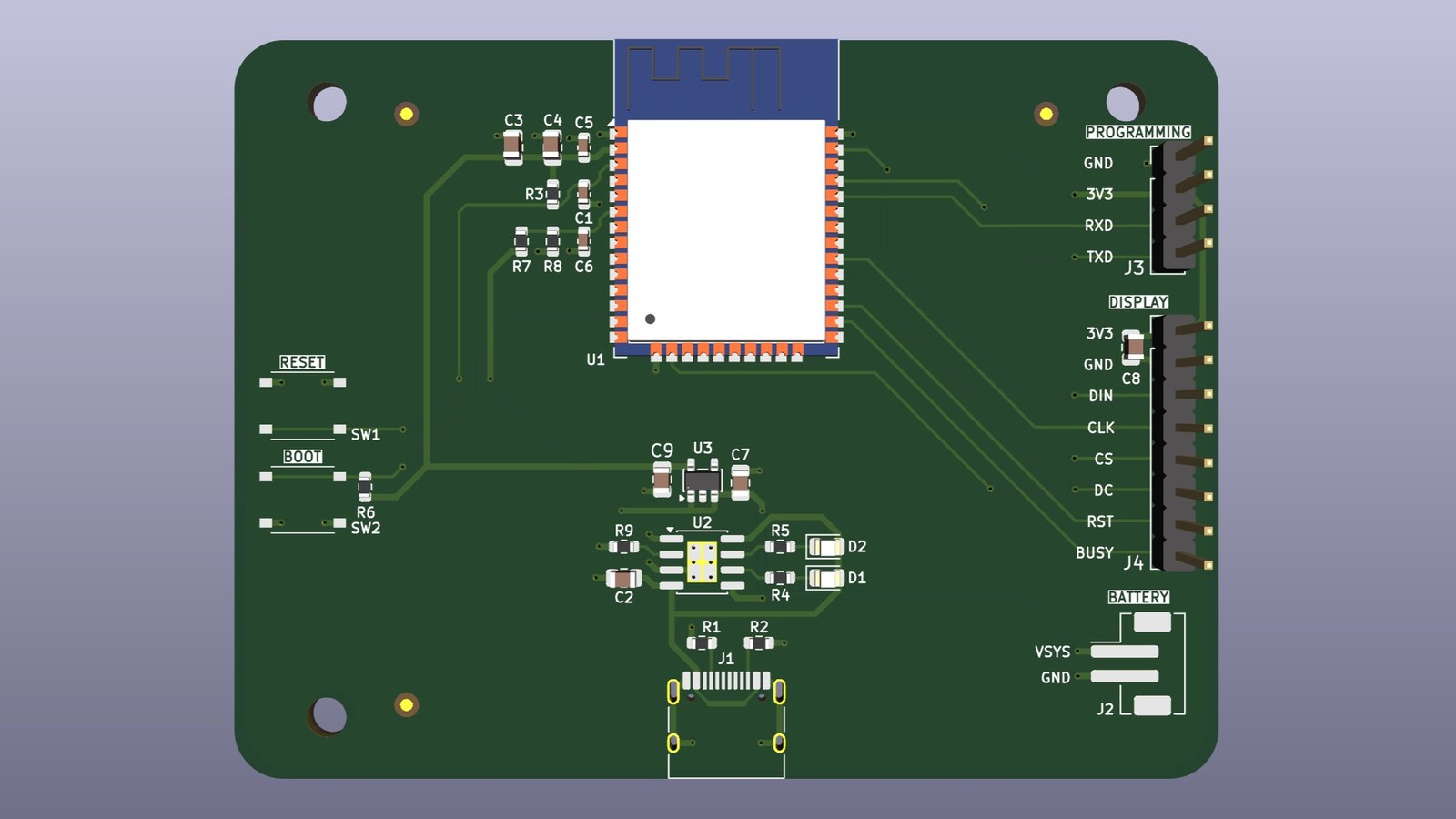Select the C4 capacitor
The image size is (1456, 819).
[552, 147]
